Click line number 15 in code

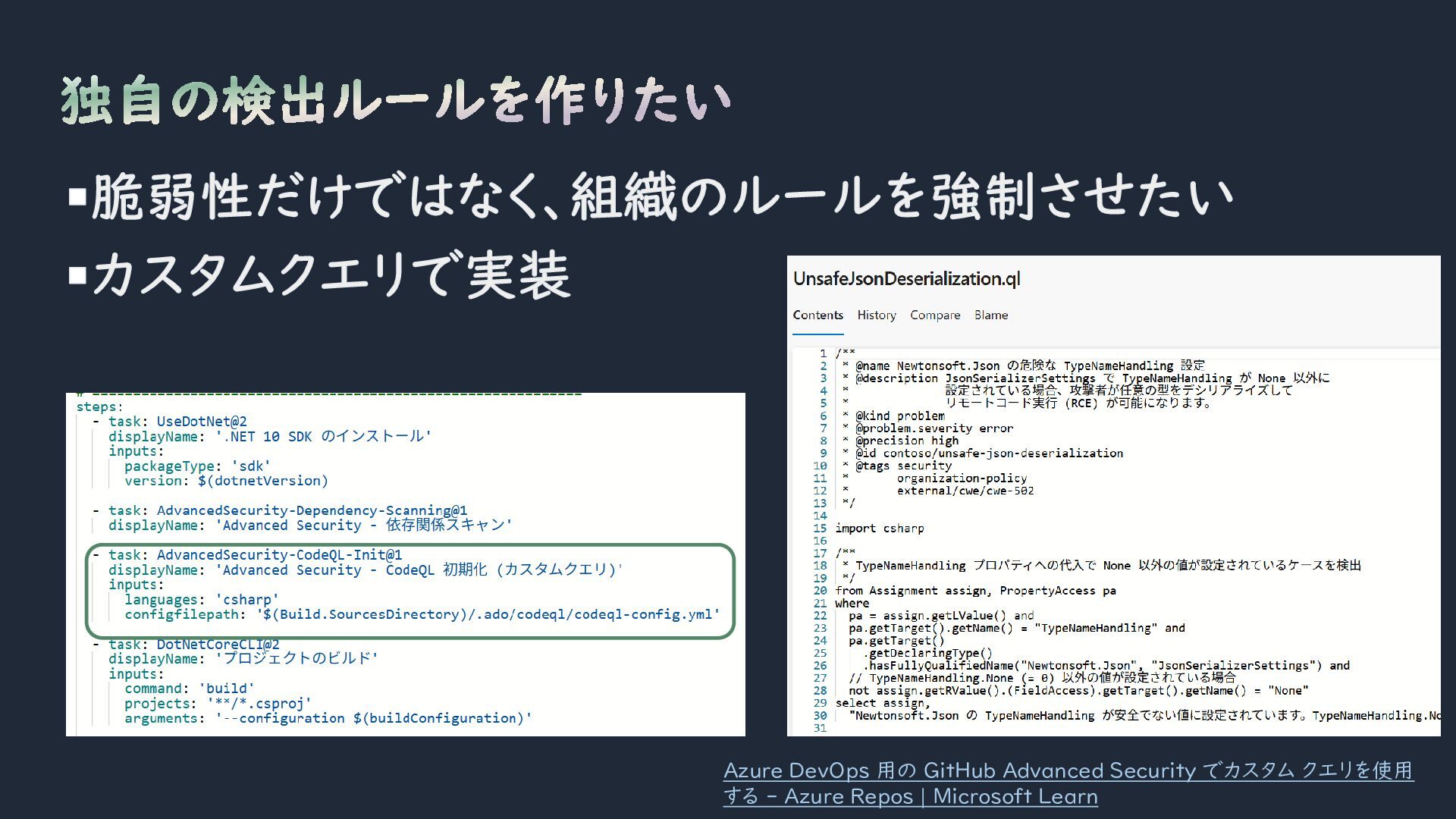pos(820,529)
